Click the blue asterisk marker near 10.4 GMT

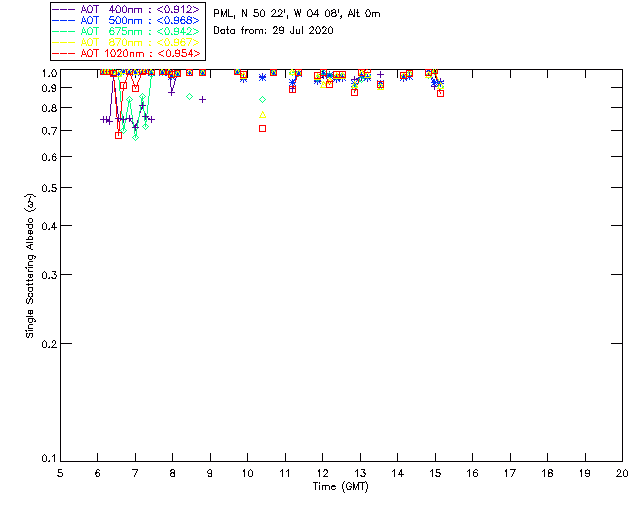click(x=262, y=77)
